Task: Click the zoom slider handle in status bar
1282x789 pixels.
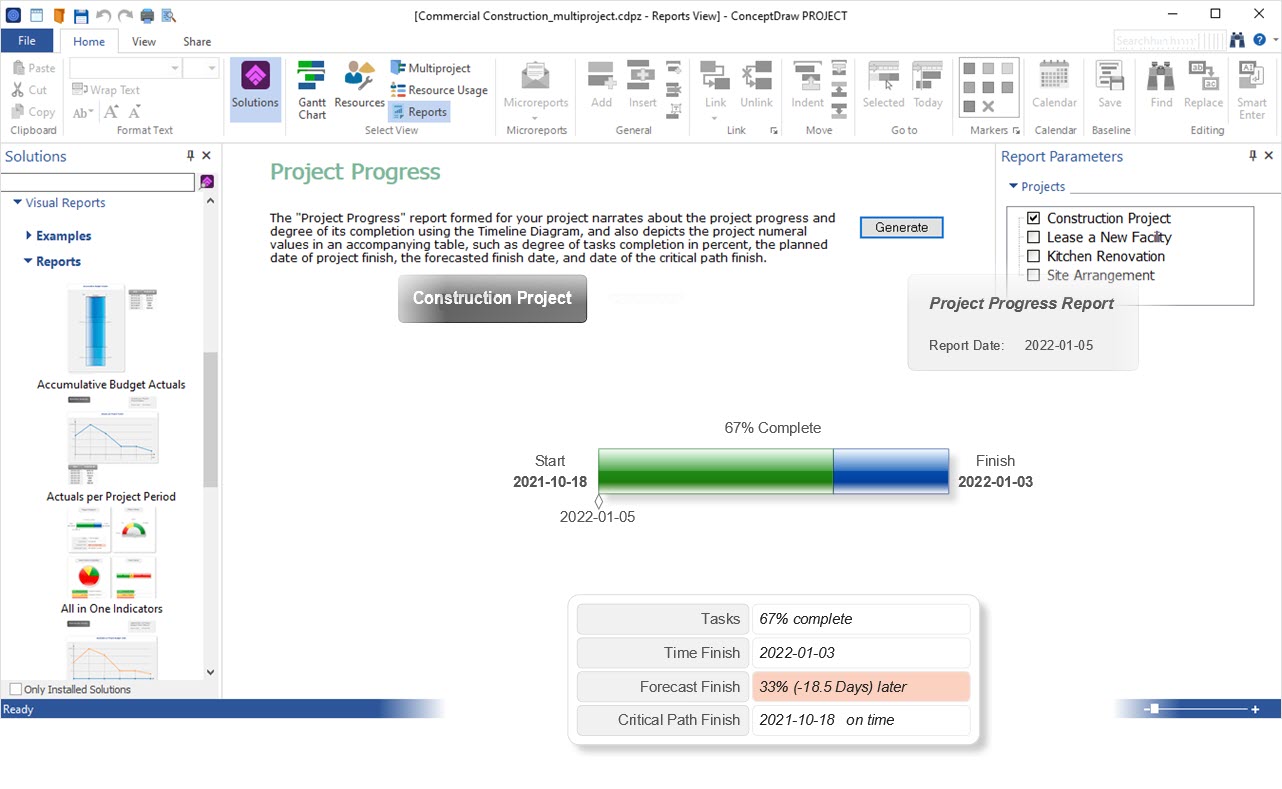Action: 1155,709
